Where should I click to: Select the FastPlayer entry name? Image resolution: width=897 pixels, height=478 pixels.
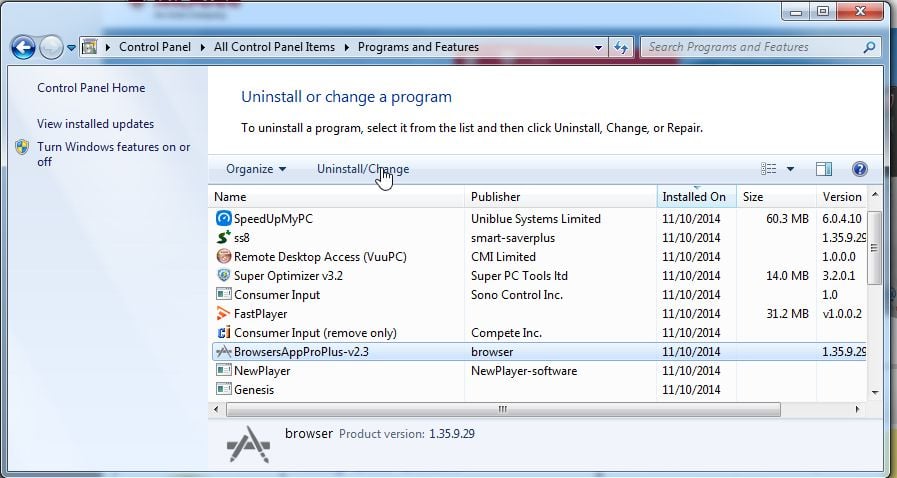(260, 313)
